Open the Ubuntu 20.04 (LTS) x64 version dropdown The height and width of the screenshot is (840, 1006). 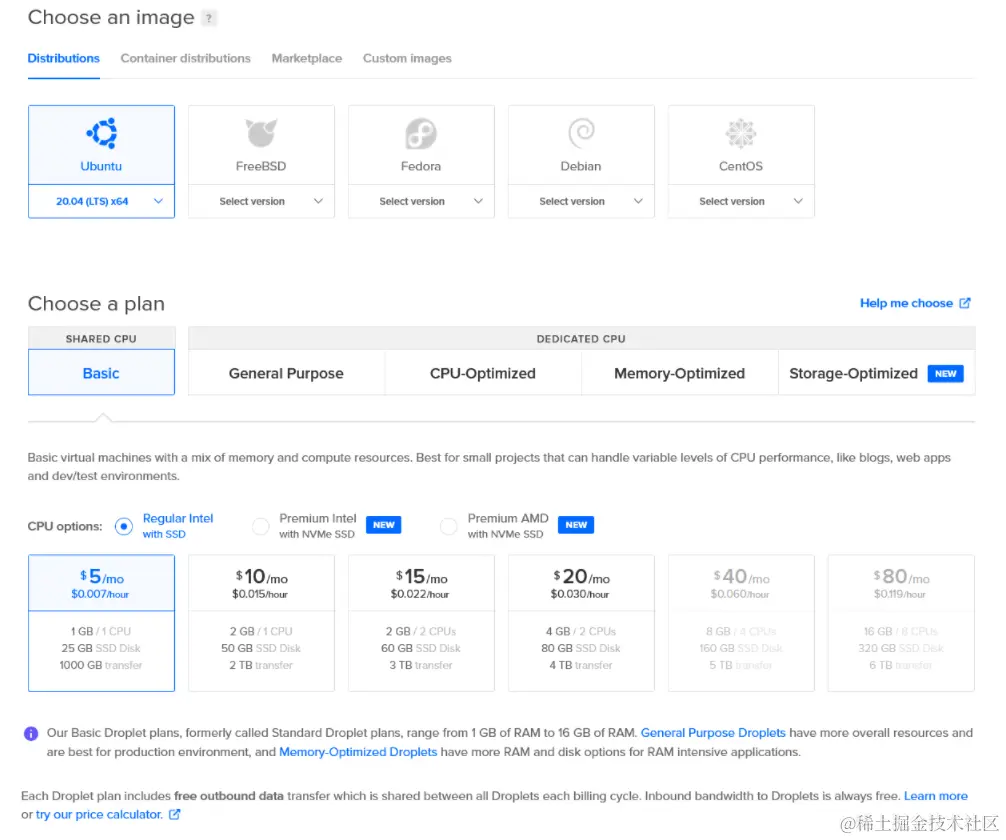[101, 201]
